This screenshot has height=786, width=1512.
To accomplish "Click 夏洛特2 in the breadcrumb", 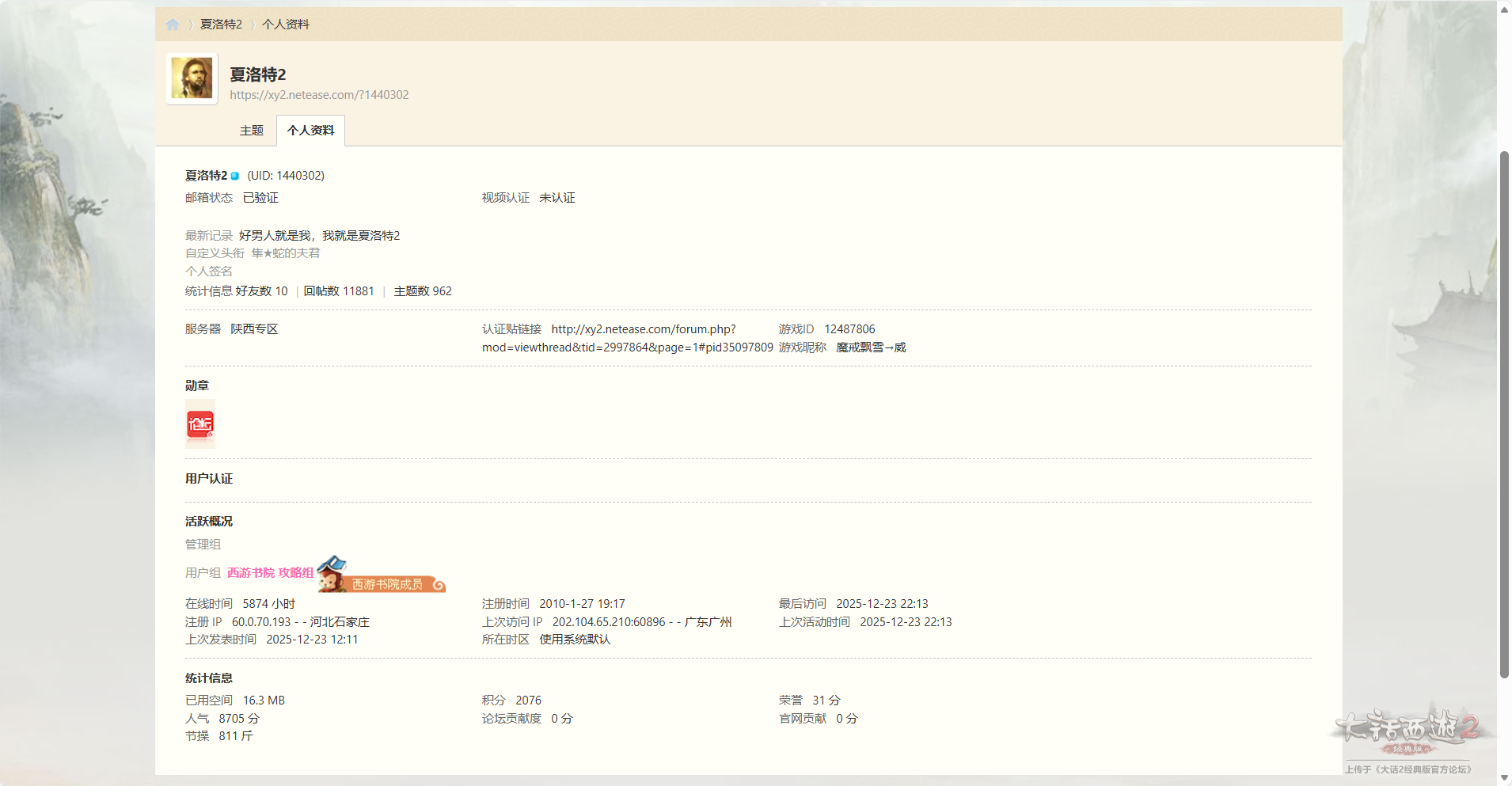I will 221,25.
